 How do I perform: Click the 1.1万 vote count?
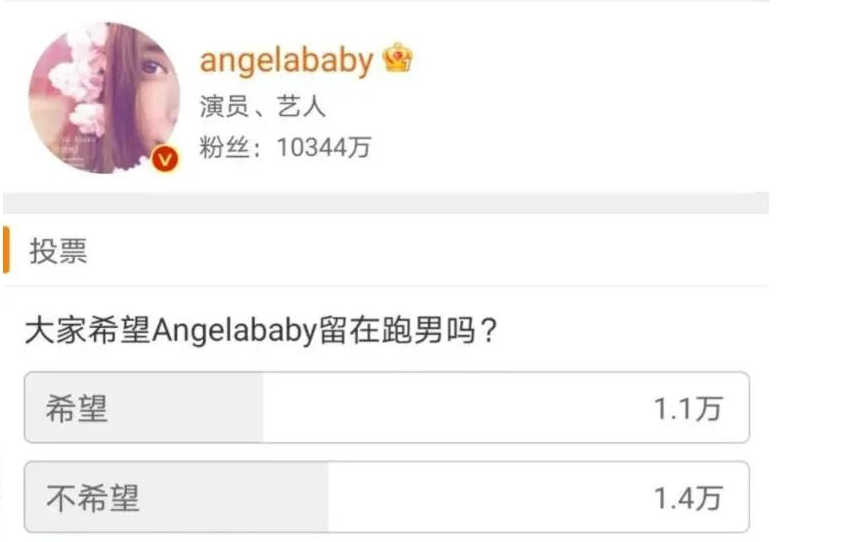click(x=688, y=409)
